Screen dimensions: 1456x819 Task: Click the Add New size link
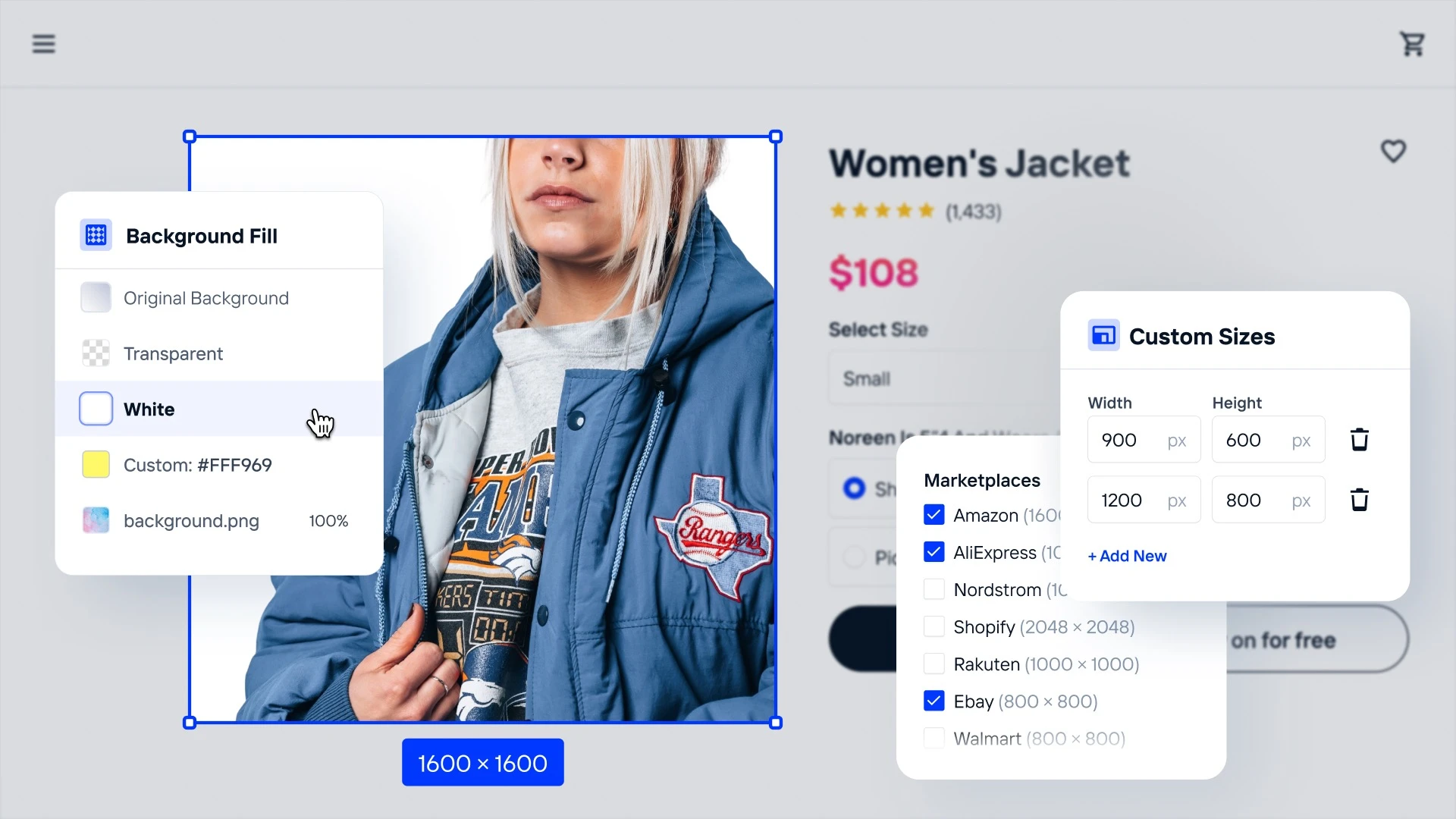point(1127,556)
